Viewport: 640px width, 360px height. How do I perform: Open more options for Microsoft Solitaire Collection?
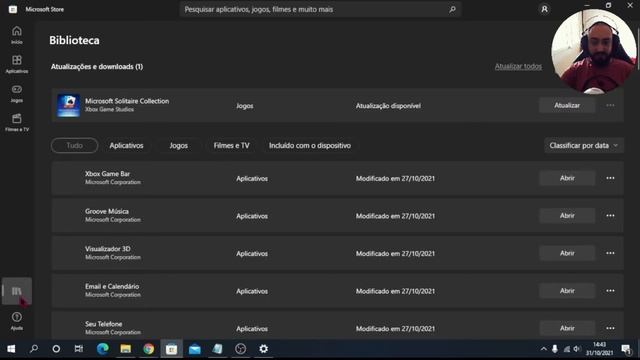610,105
